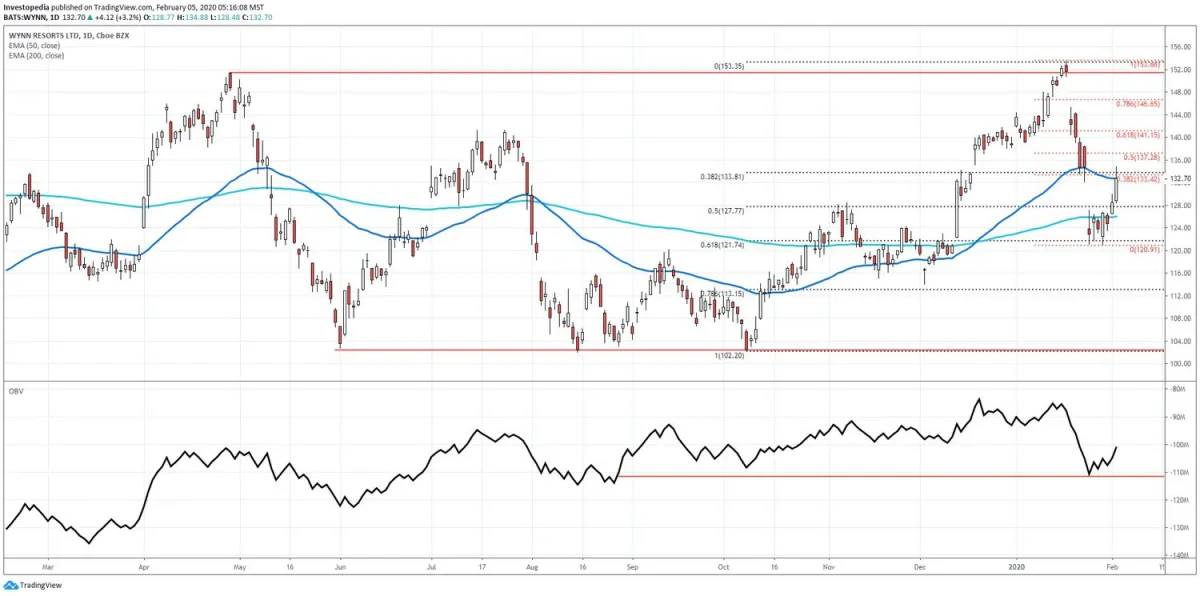Click the 144.00 price axis label
Viewport: 1200px width, 596px height.
click(1181, 115)
